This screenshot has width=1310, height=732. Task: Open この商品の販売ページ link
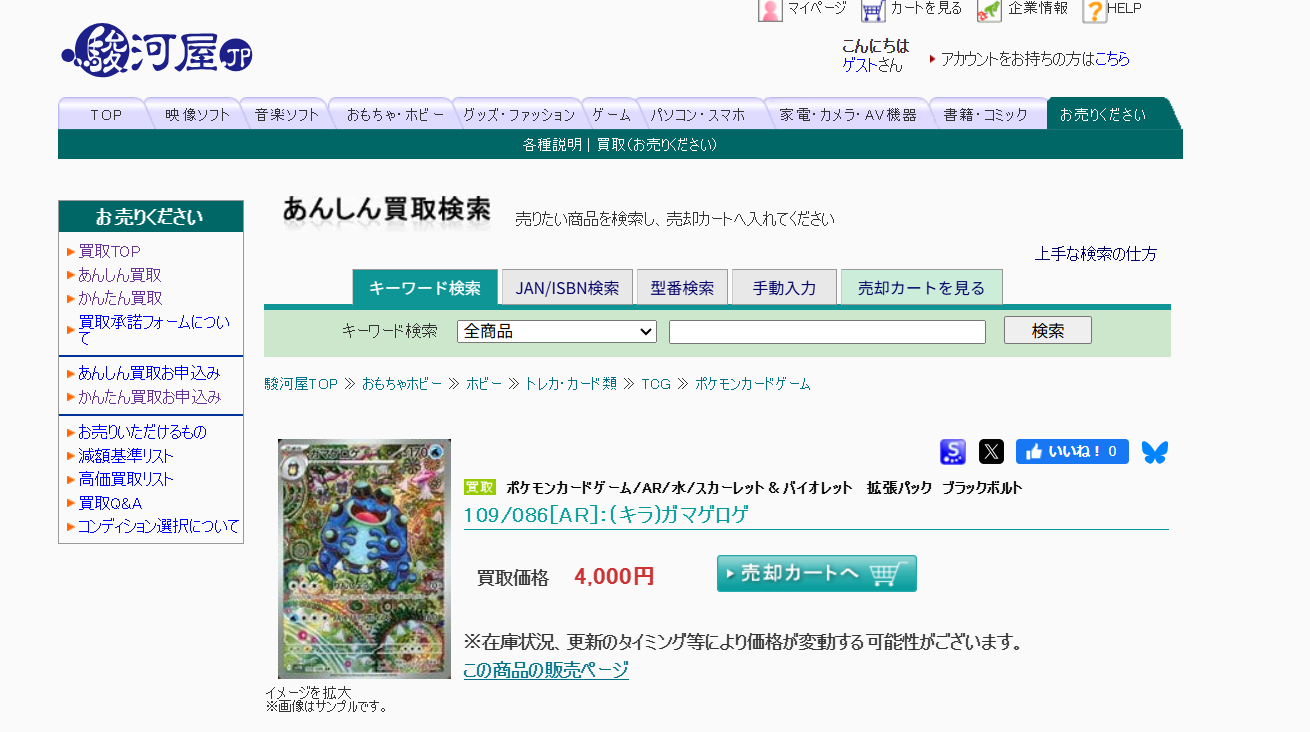pyautogui.click(x=546, y=670)
